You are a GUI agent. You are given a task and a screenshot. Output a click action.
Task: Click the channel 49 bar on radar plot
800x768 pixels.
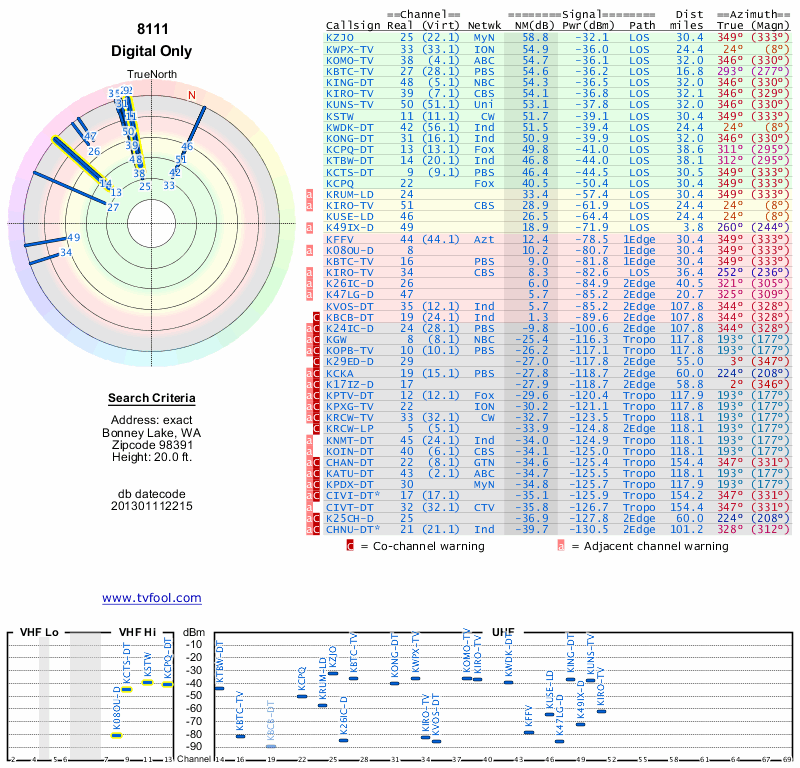click(46, 241)
